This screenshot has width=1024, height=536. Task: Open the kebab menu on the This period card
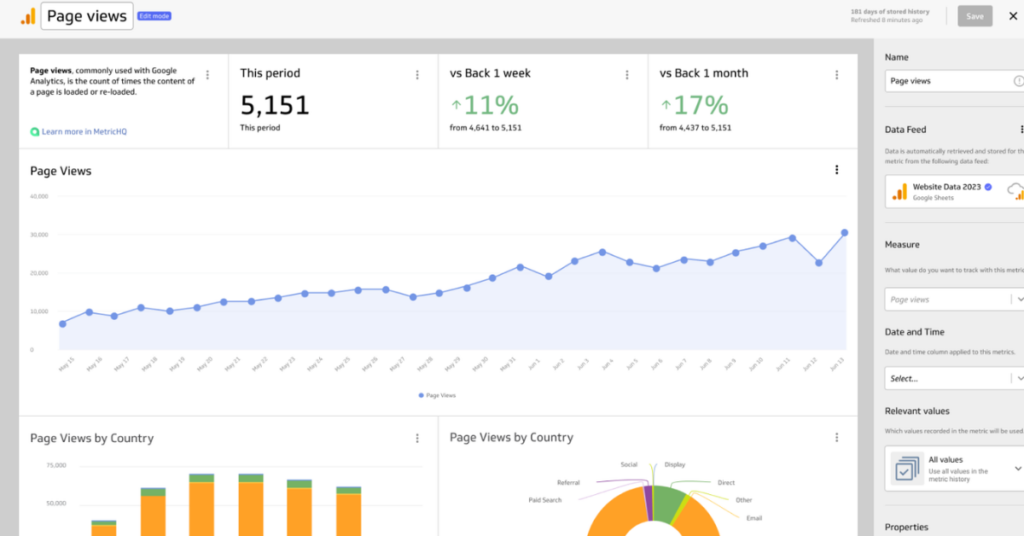tap(417, 75)
